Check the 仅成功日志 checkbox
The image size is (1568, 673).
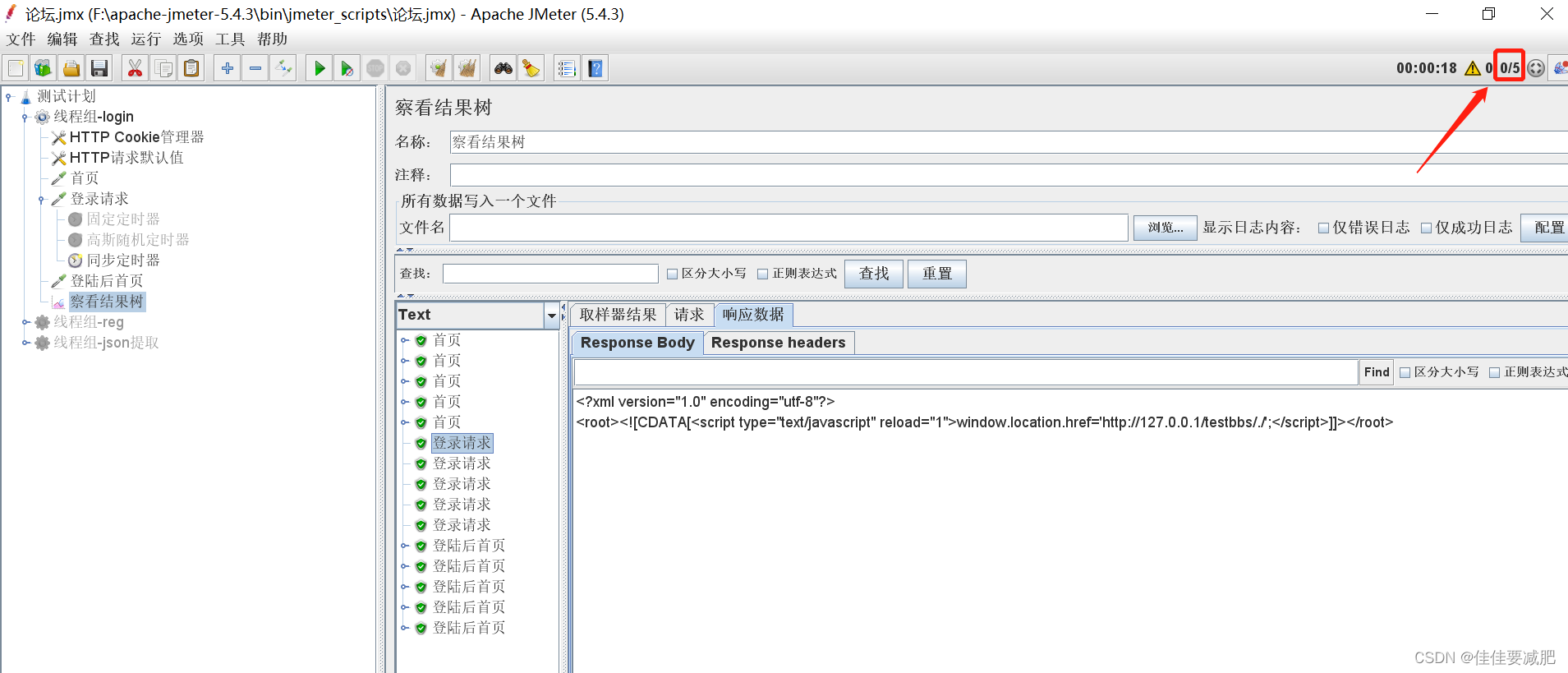tap(1426, 228)
